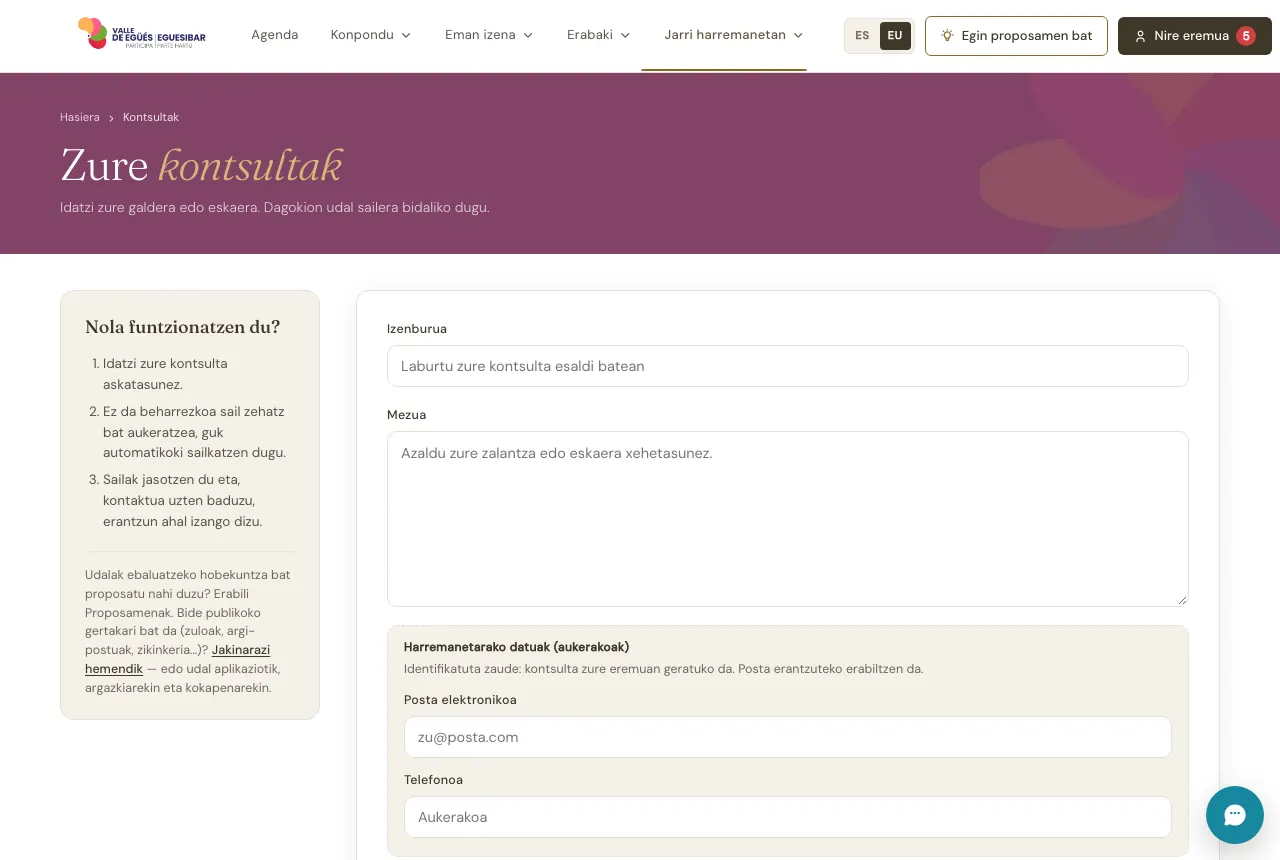The height and width of the screenshot is (860, 1280).
Task: Expand the Jarri harremanetan dropdown menu
Action: [734, 35]
